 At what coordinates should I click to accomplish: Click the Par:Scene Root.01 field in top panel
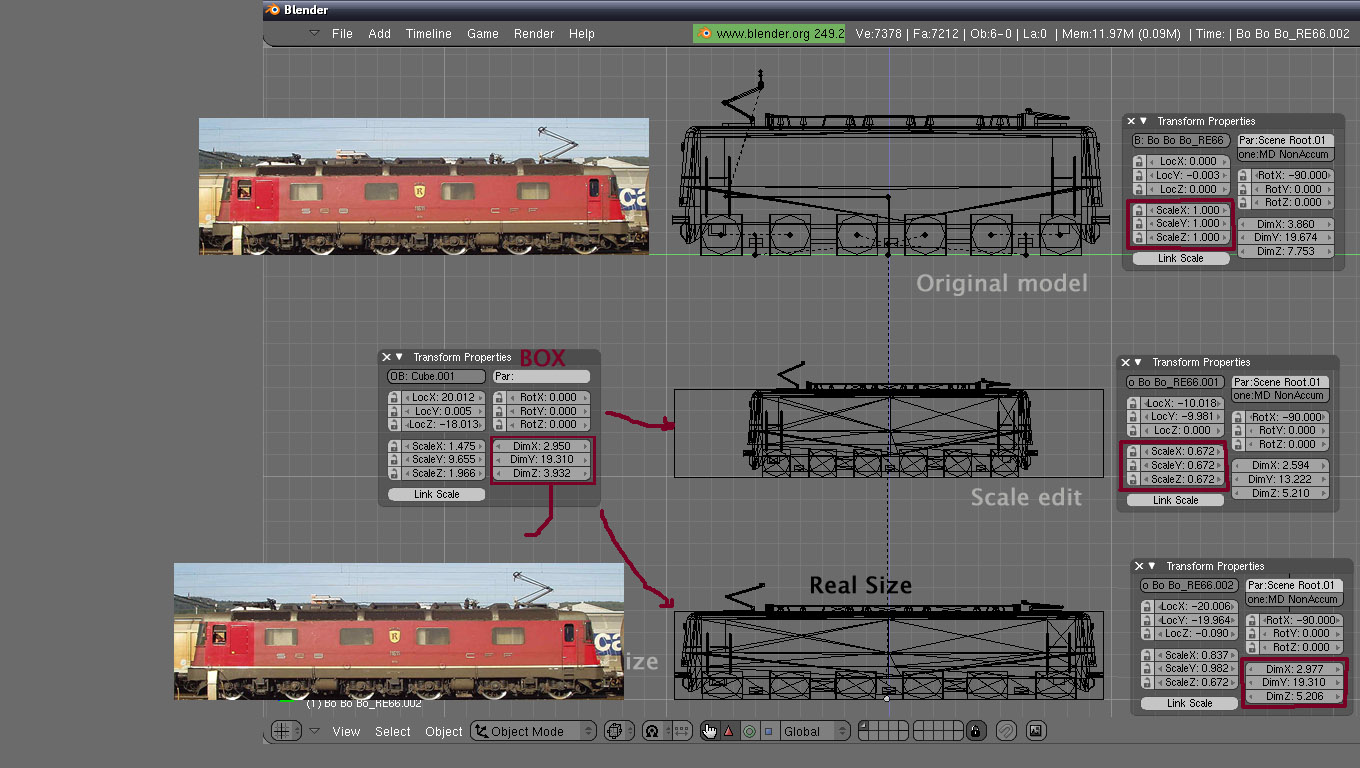[1285, 141]
